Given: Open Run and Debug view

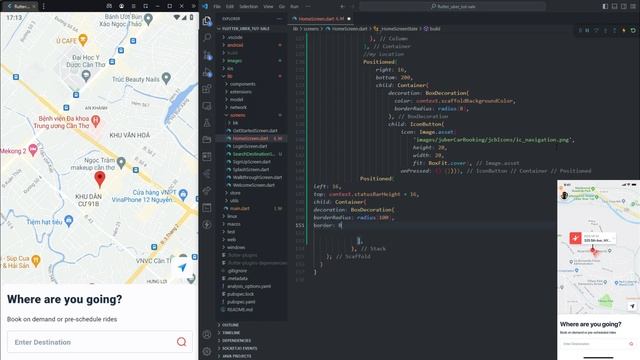Looking at the screenshot, I should click(207, 72).
